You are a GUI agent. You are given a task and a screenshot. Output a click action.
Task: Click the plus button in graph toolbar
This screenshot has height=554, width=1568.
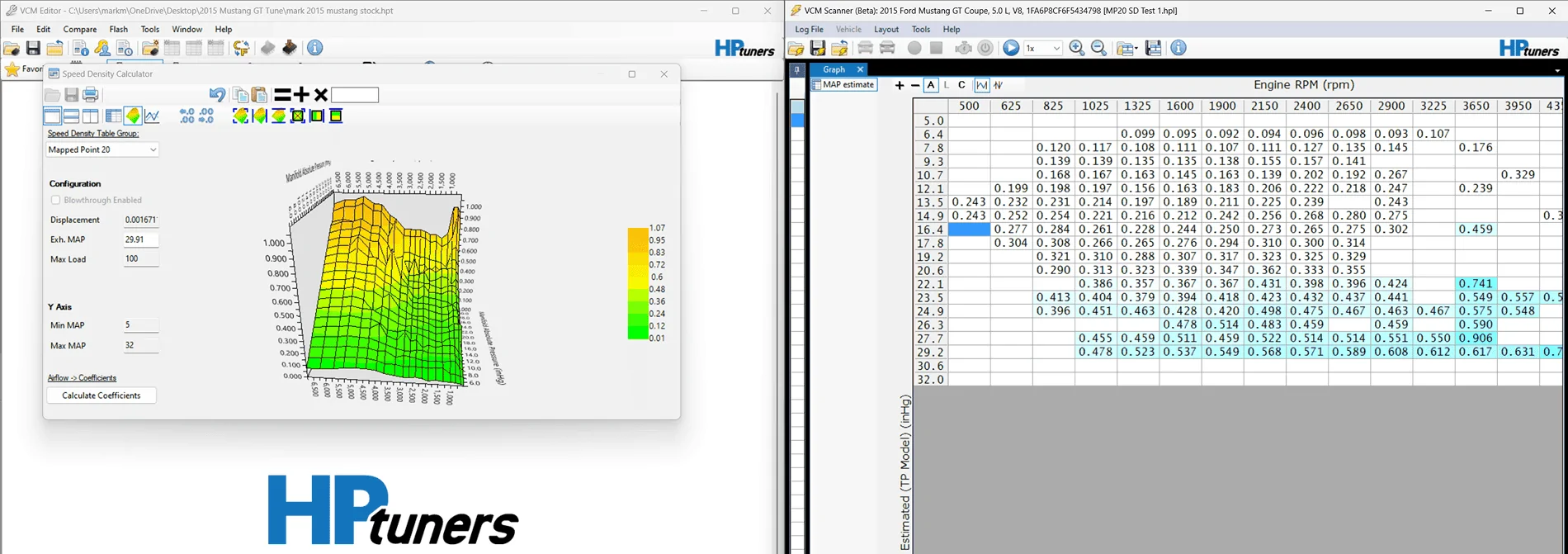(900, 85)
